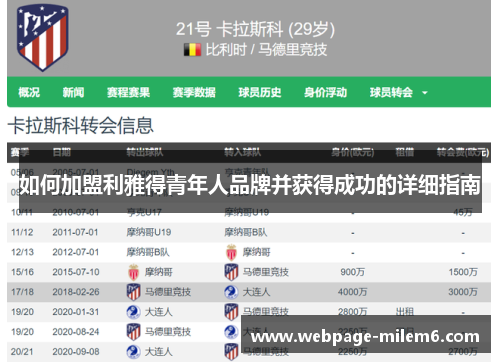The image size is (500, 362).
Task: Click the 2800万 value cell
Action: click(352, 312)
